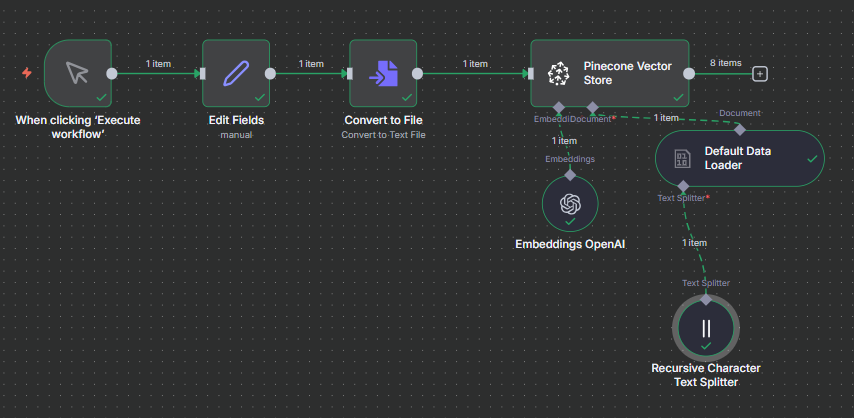Select the Edit Fields pencil icon
This screenshot has height=418, width=854.
(237, 73)
